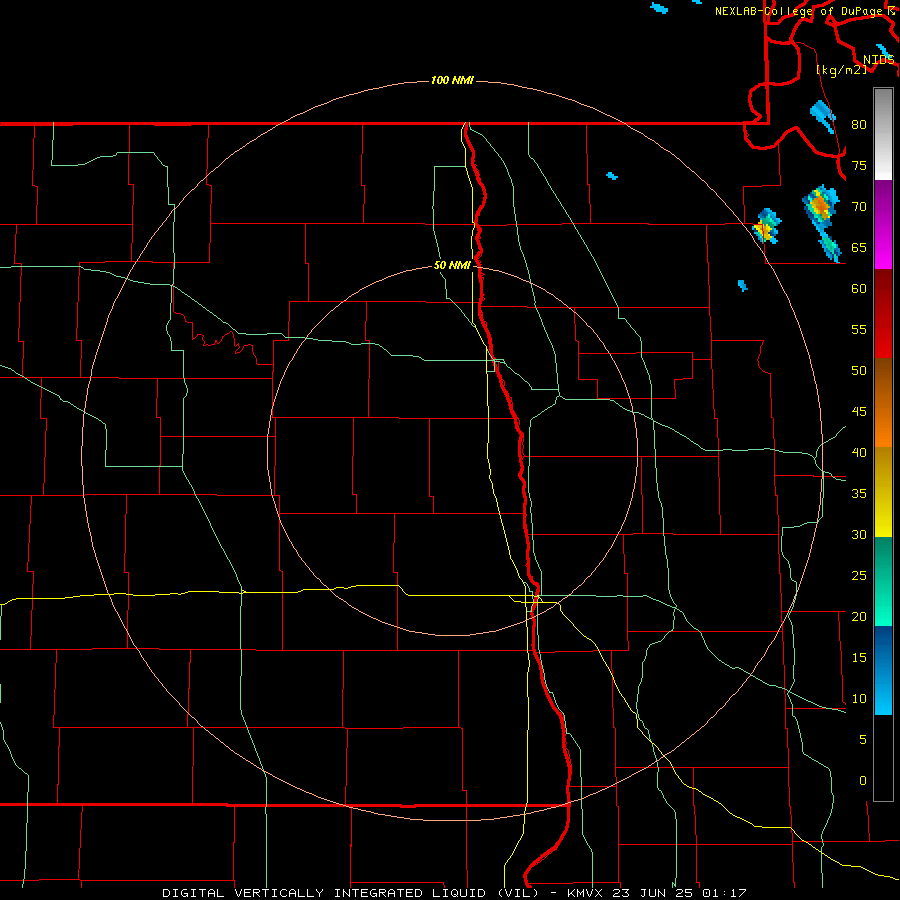Click the 65 value on the VIL scale
900x900 pixels.
point(859,247)
